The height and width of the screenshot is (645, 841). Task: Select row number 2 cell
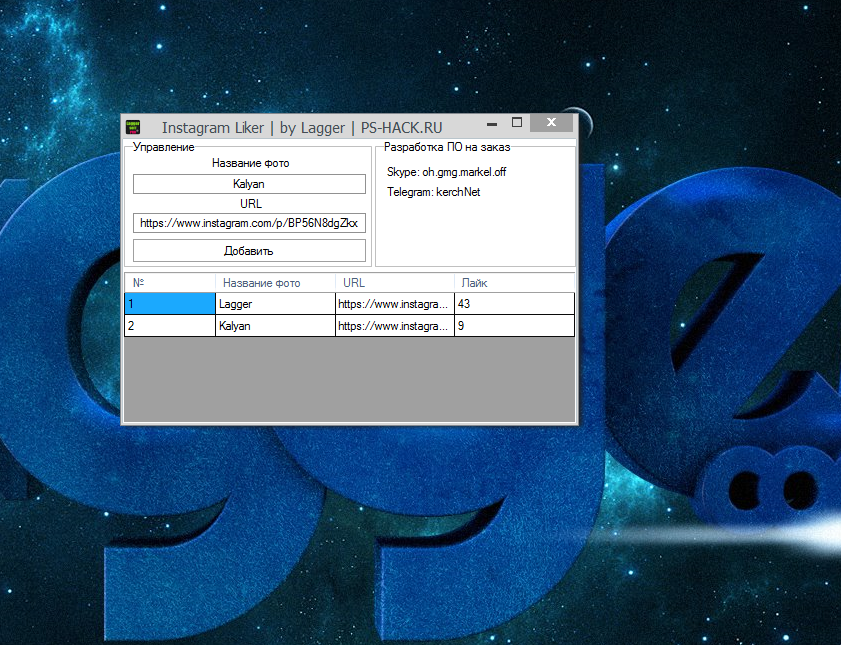pyautogui.click(x=170, y=326)
